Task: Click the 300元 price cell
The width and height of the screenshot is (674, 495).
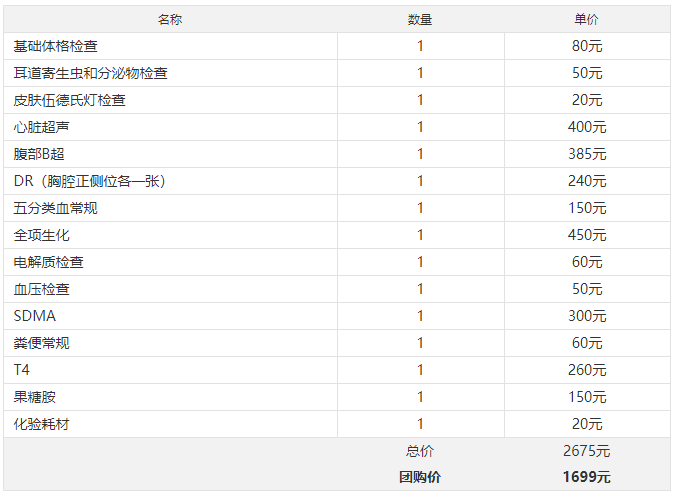Action: tap(587, 316)
